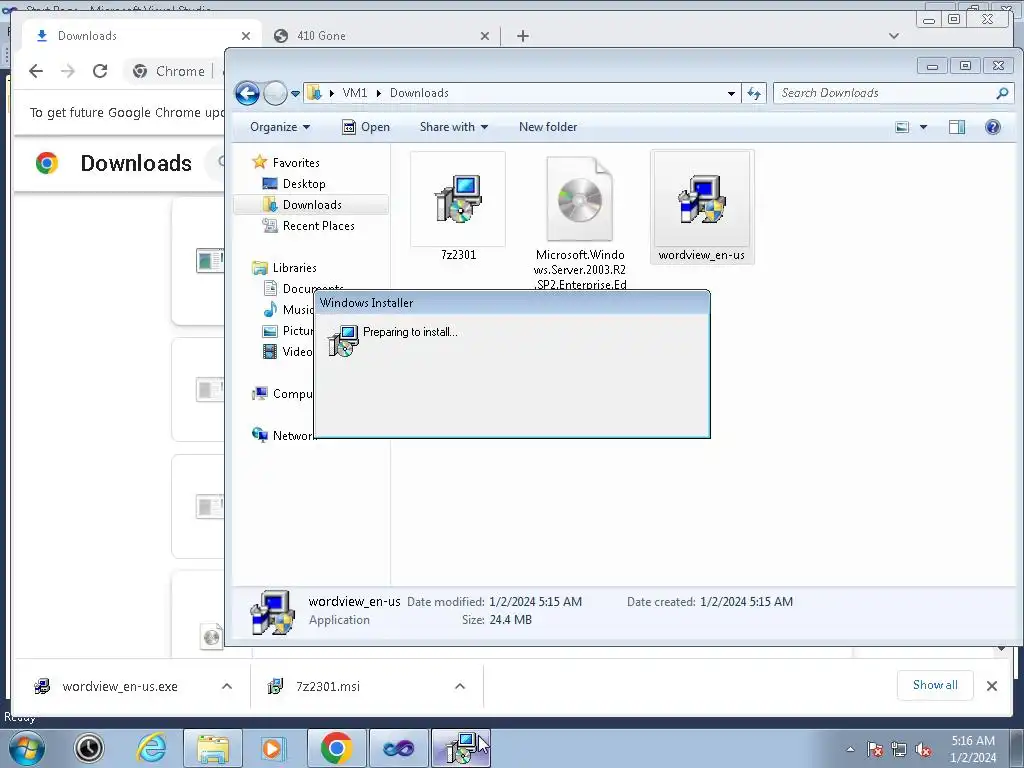Close the 410 Gone tab
The height and width of the screenshot is (768, 1024).
pyautogui.click(x=485, y=37)
